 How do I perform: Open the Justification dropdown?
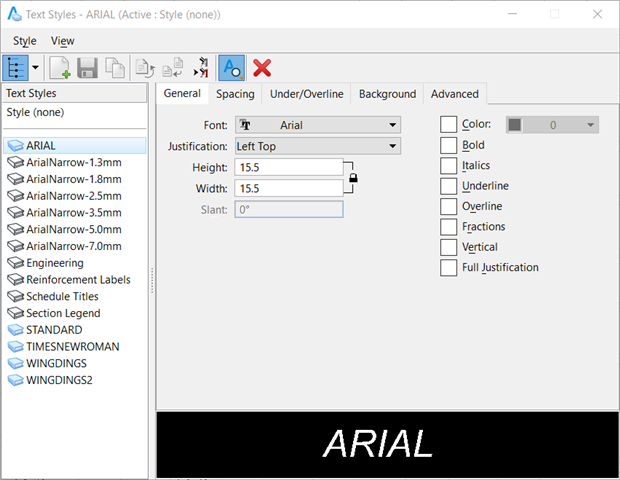point(318,146)
